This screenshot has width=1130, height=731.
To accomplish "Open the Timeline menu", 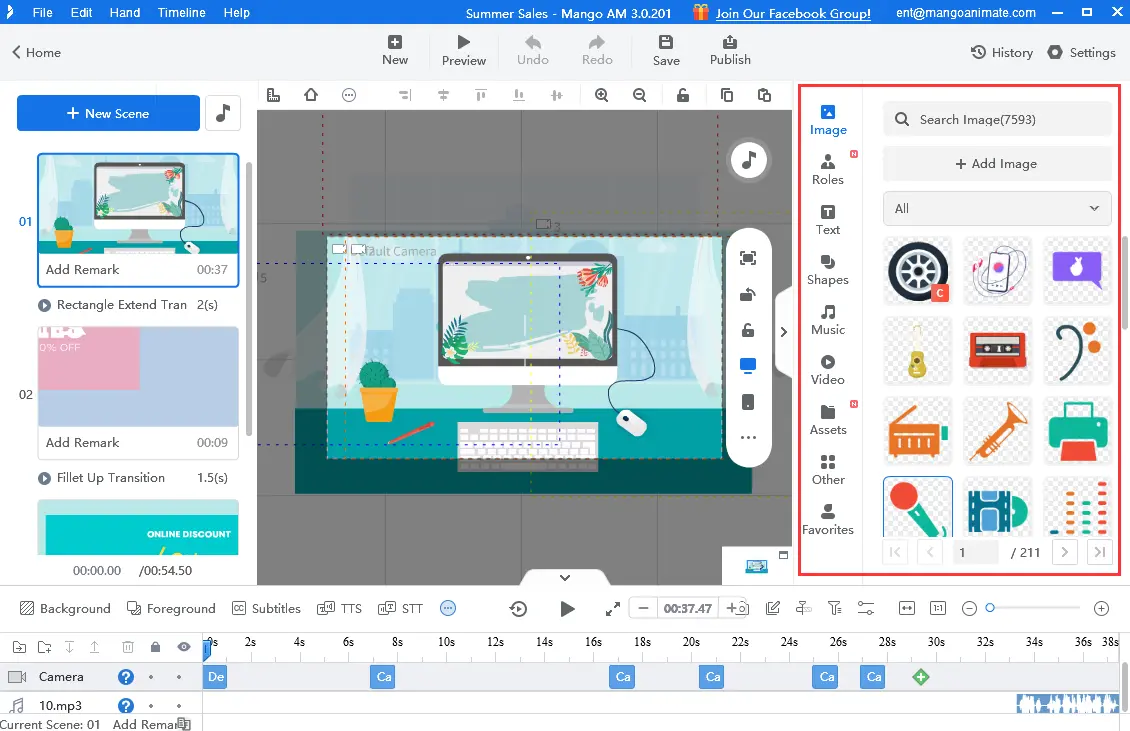I will 181,13.
